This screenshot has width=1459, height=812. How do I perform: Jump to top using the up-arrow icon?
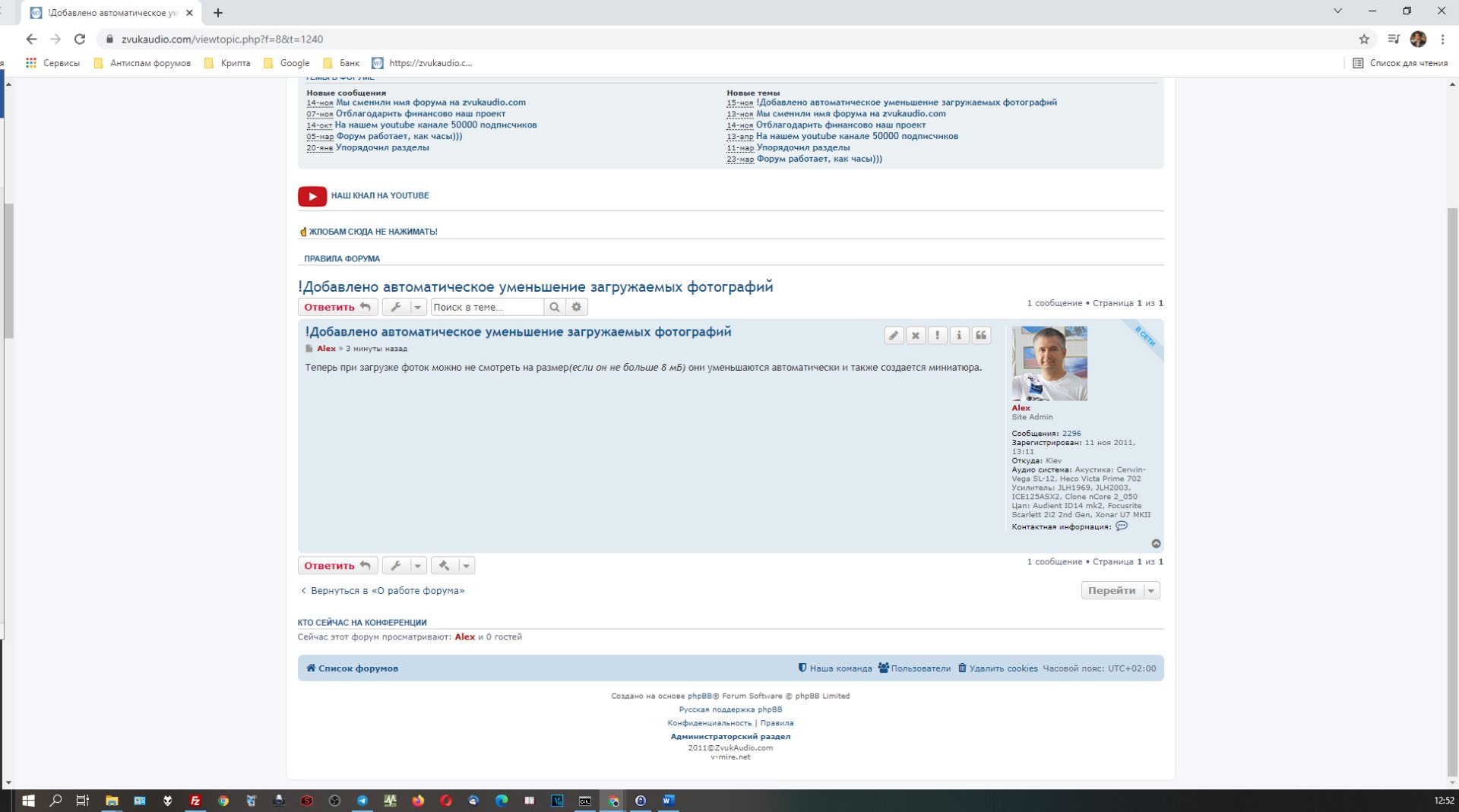(1156, 544)
